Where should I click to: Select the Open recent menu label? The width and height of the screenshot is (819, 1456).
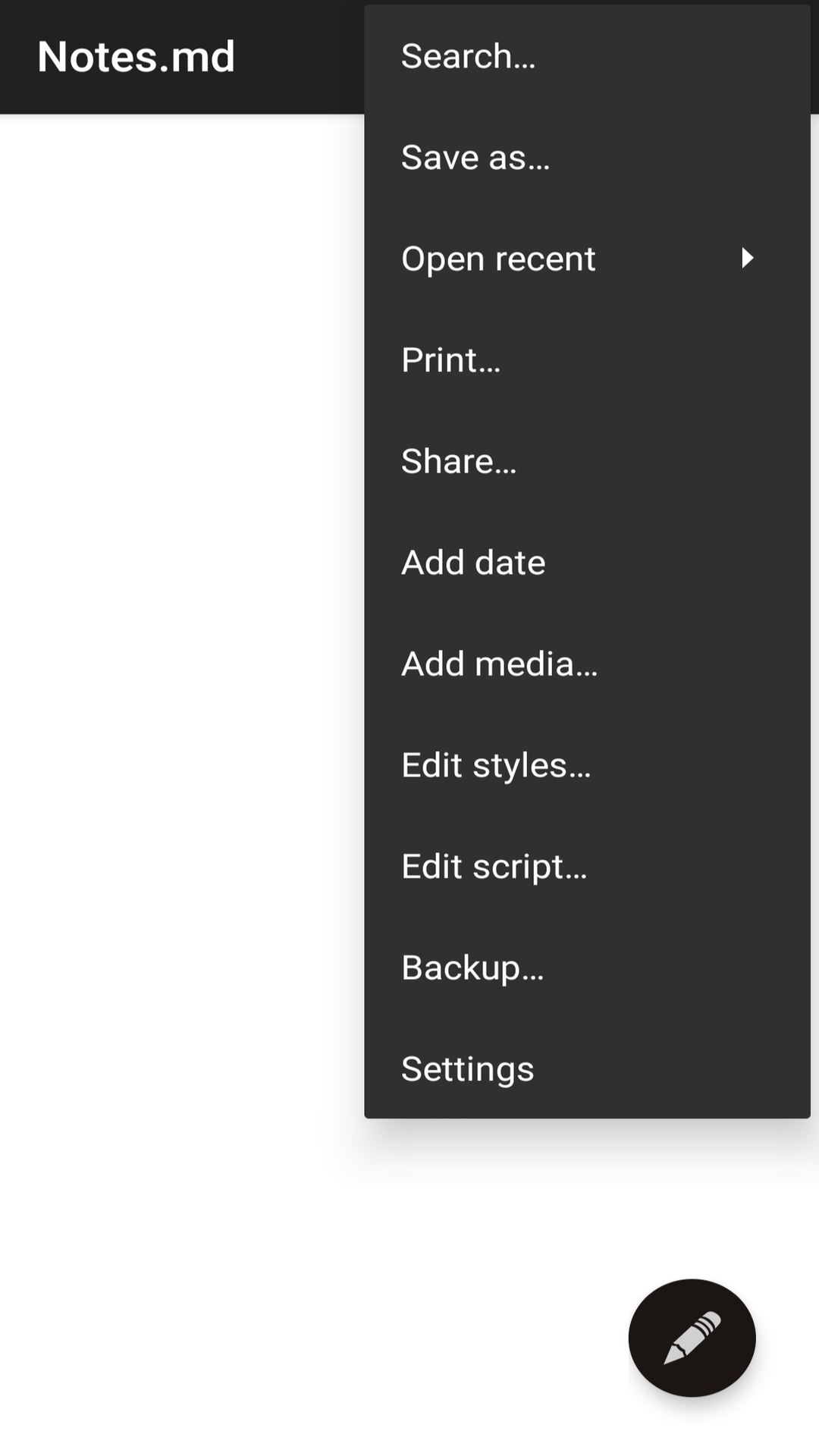tap(498, 259)
